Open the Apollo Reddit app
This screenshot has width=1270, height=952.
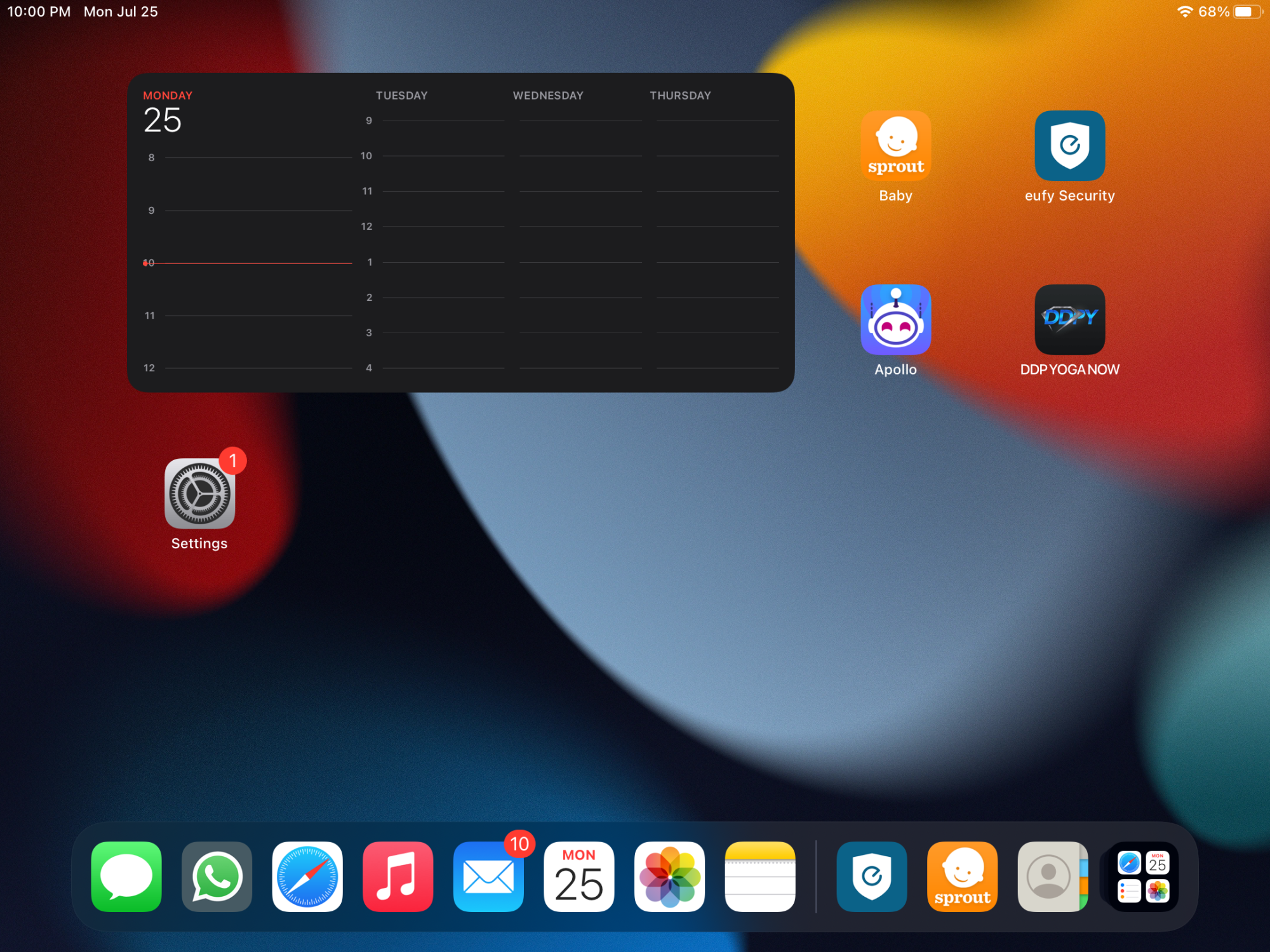[x=895, y=319]
